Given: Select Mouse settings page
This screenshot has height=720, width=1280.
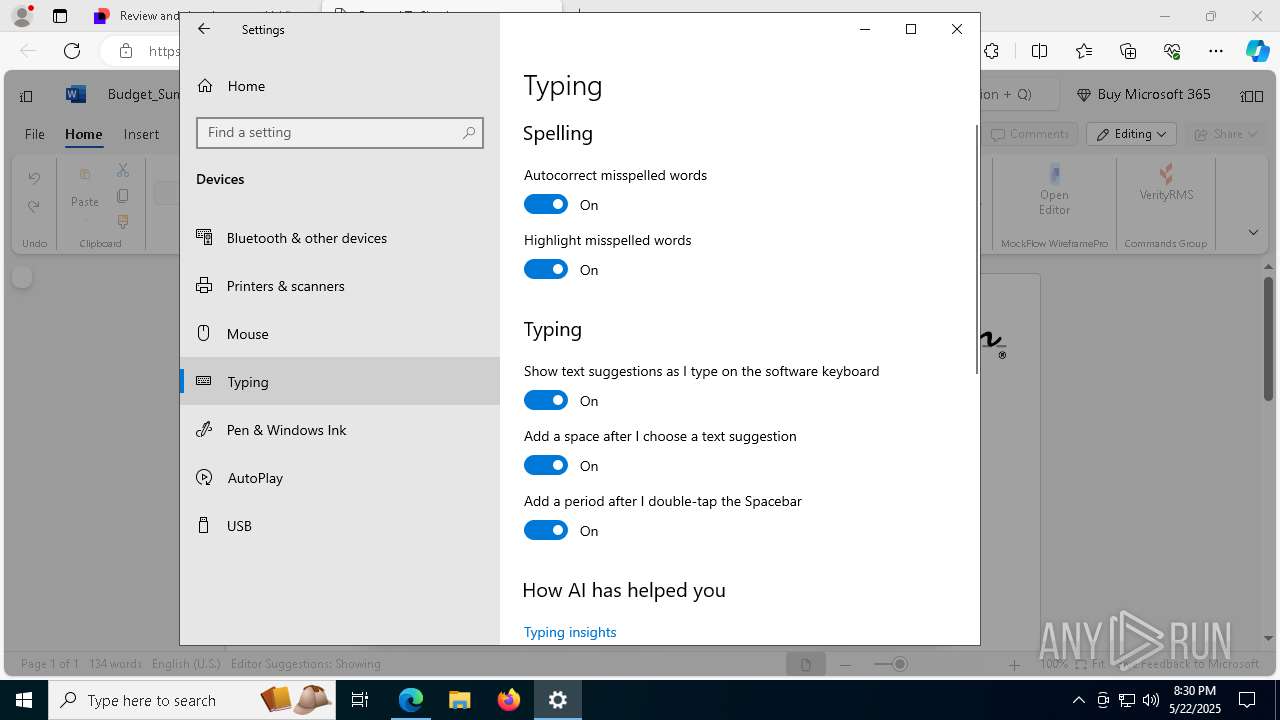Looking at the screenshot, I should click(340, 334).
